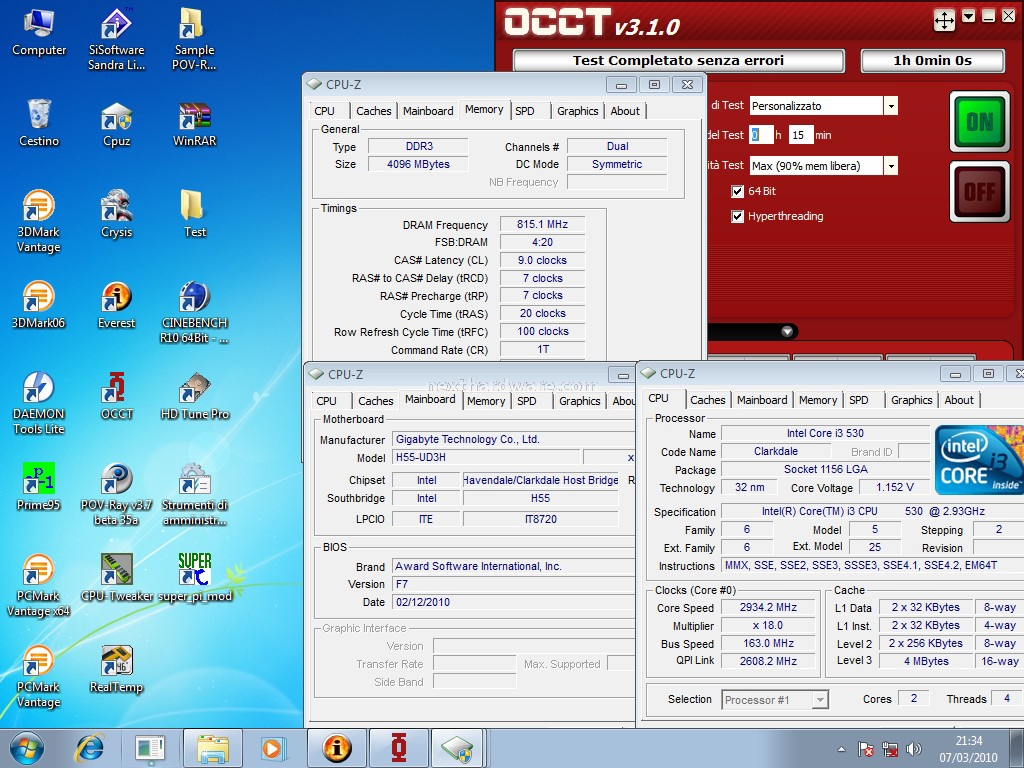Open POV-Ray v3.7 beta shortcut
This screenshot has height=768, width=1024.
(116, 494)
